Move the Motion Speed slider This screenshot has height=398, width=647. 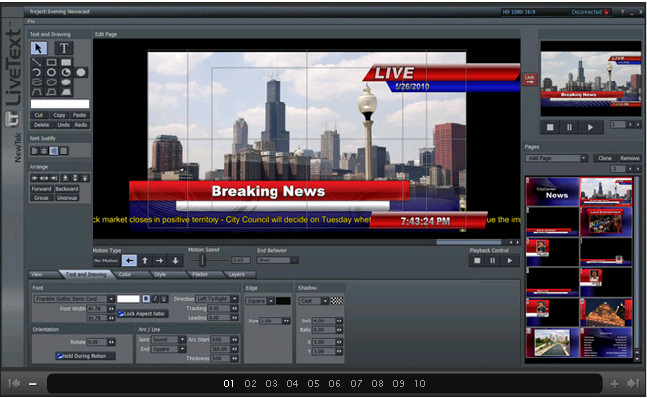click(202, 260)
